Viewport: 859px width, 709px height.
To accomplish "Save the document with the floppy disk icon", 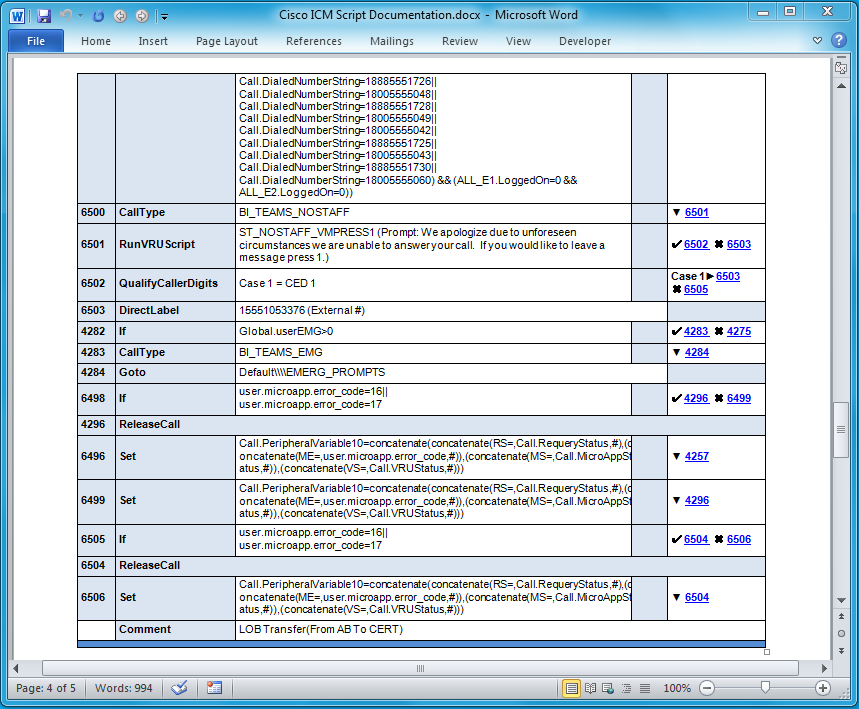I will pyautogui.click(x=44, y=16).
